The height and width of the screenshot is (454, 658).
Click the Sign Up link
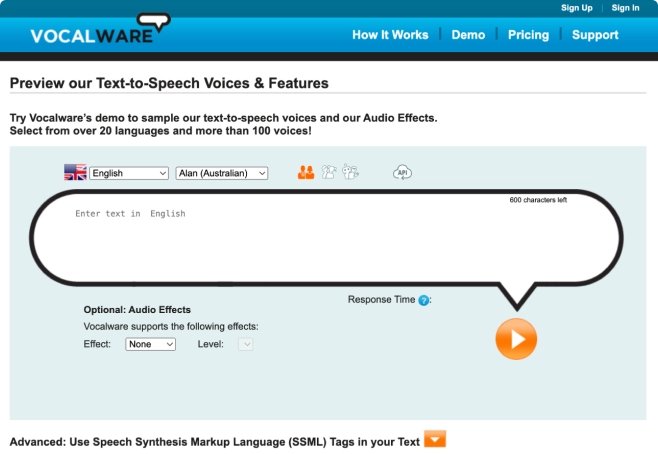pos(577,8)
